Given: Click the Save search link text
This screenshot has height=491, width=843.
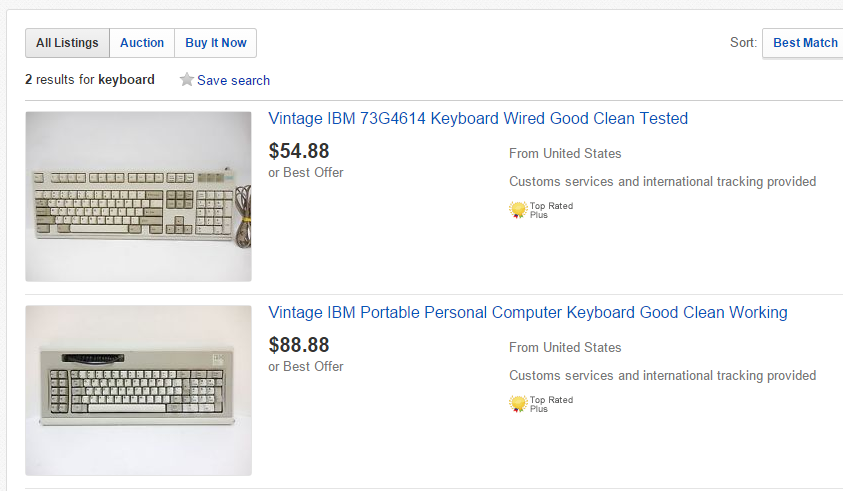Looking at the screenshot, I should pos(233,80).
